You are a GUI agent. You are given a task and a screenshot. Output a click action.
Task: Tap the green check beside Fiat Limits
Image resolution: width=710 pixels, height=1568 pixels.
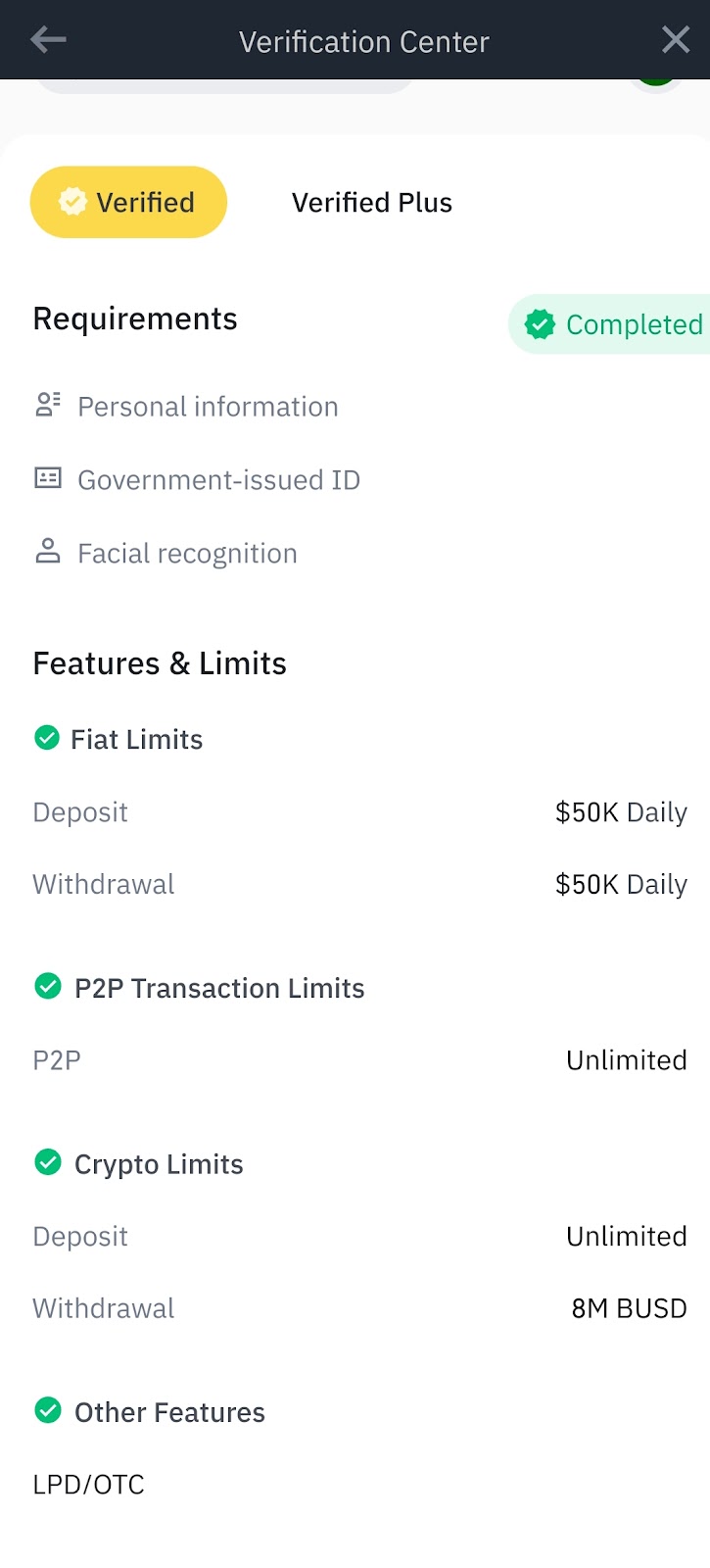(47, 738)
